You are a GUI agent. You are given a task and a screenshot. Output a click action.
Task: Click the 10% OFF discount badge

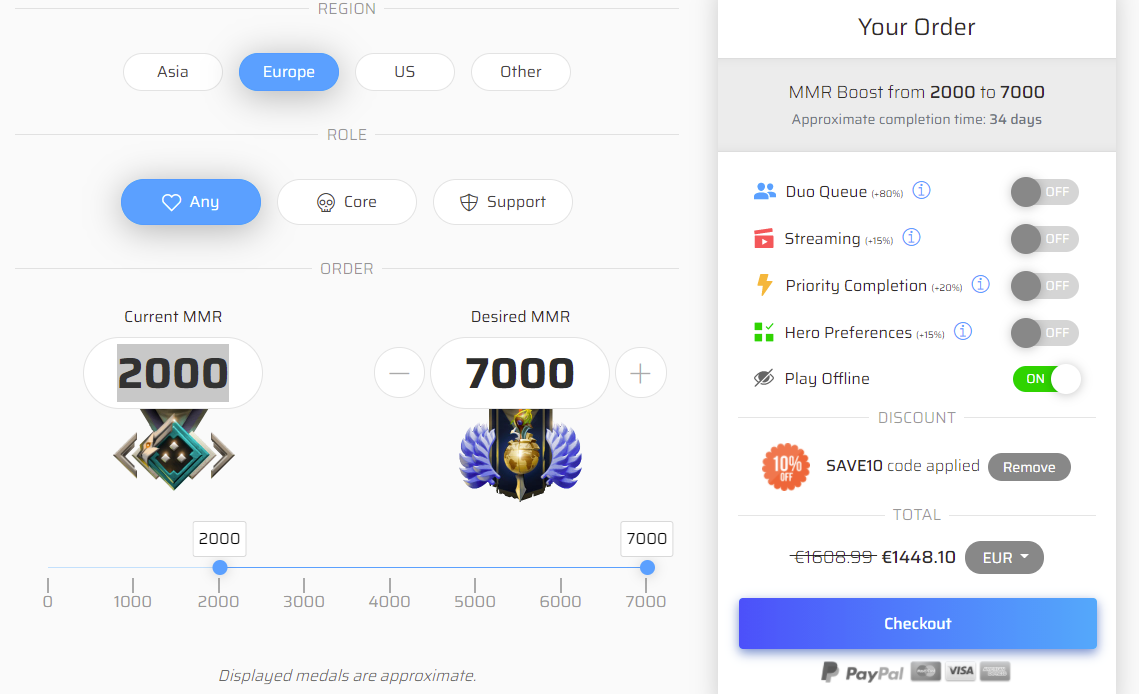[x=786, y=467]
